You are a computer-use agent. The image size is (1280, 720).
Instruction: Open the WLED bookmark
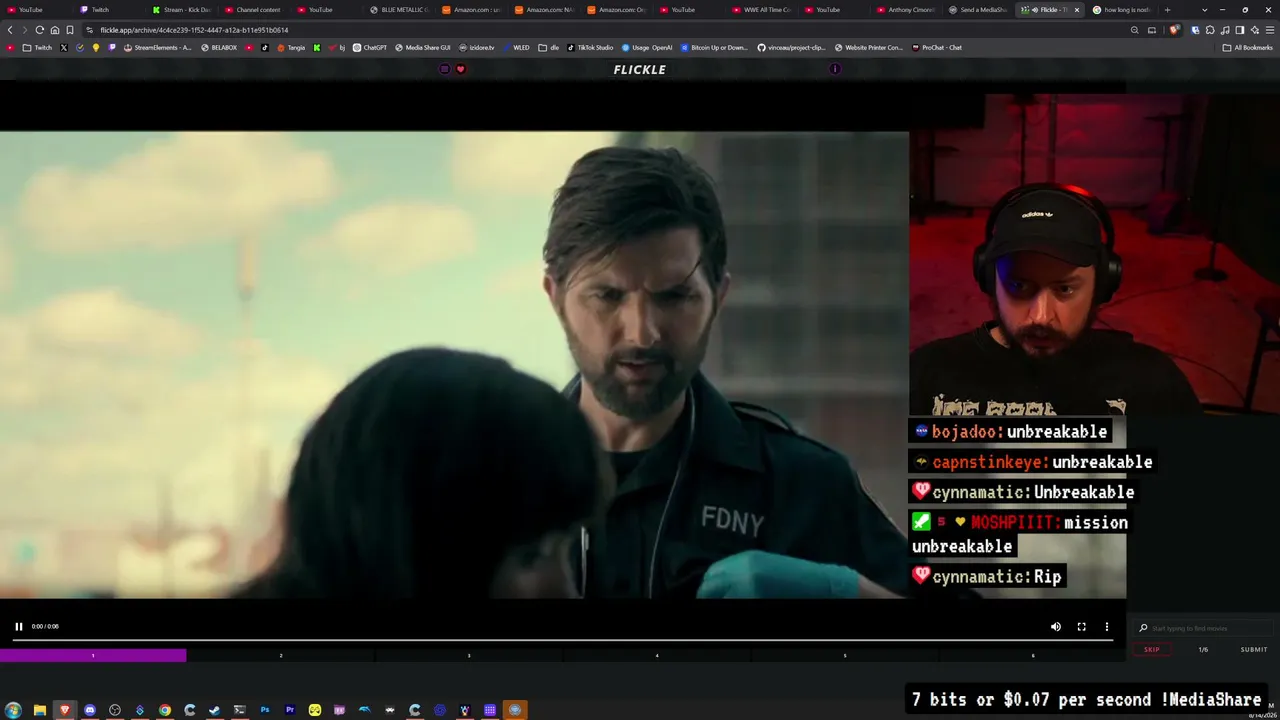[x=517, y=47]
